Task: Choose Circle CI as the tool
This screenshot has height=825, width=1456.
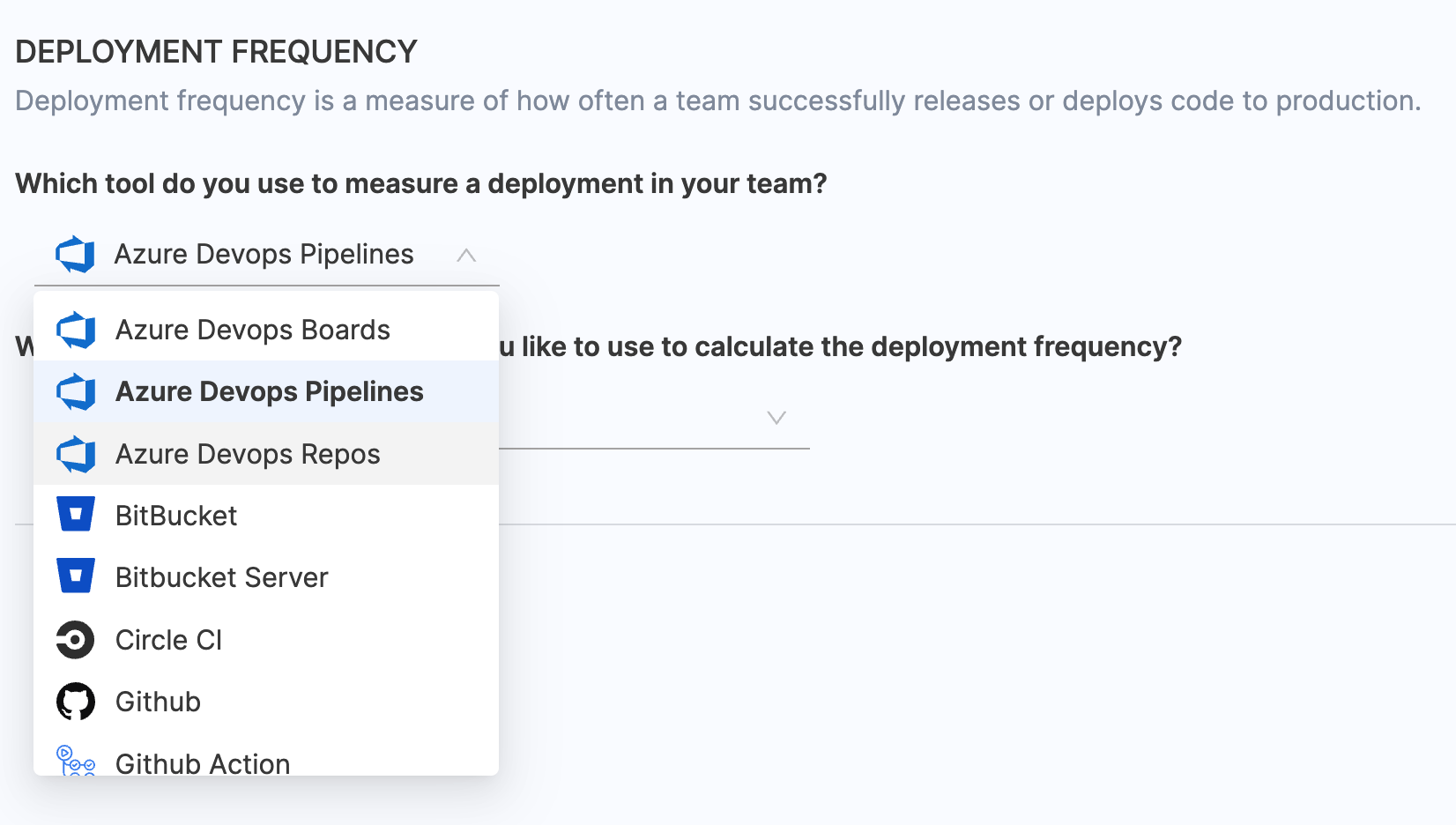Action: [168, 640]
